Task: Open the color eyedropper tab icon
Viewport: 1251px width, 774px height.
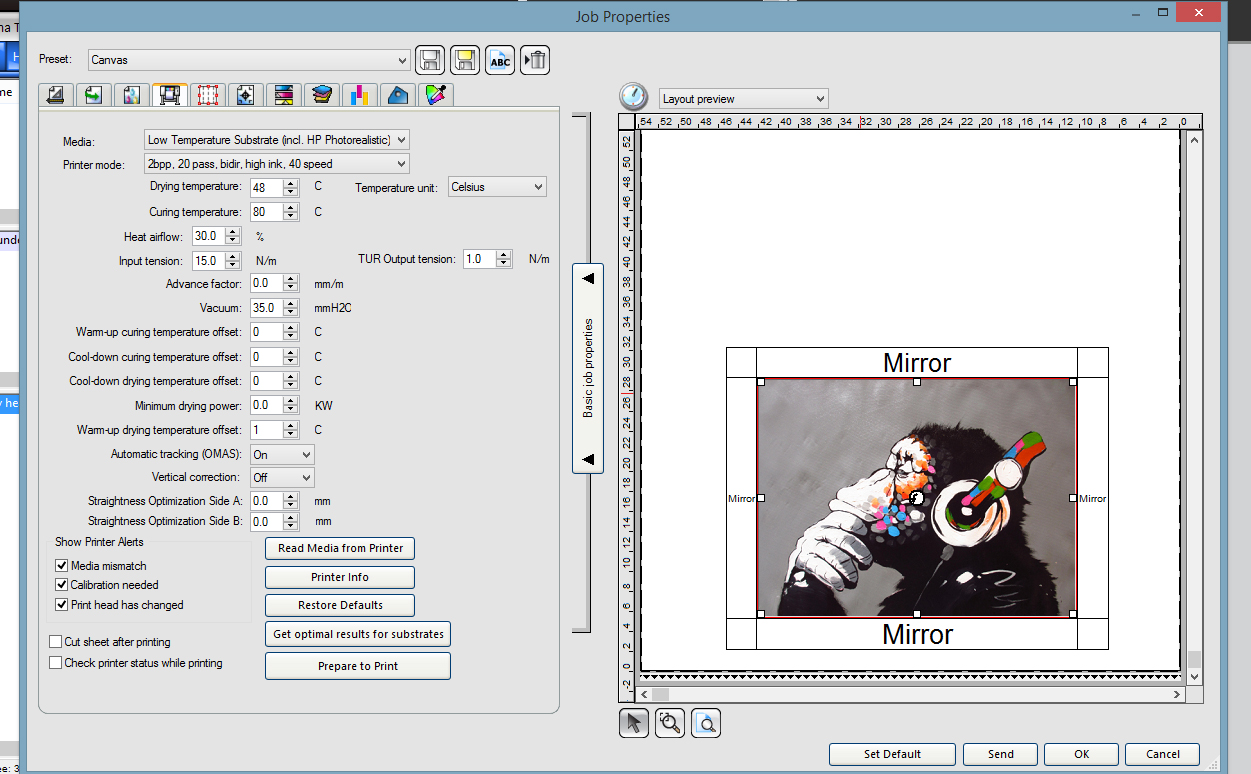Action: (436, 95)
